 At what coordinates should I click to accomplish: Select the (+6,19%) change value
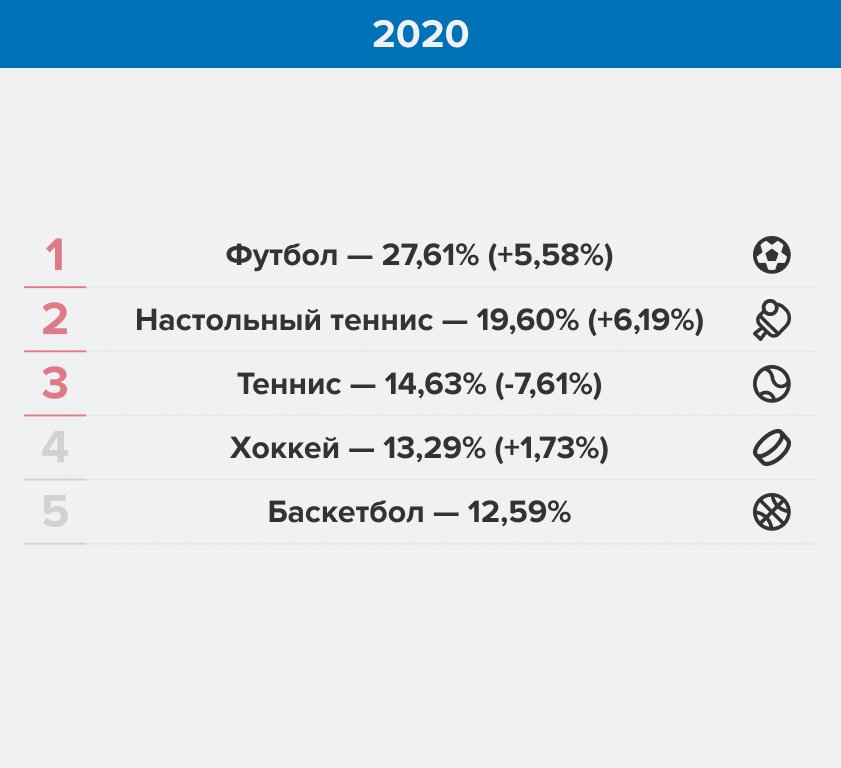click(x=646, y=321)
